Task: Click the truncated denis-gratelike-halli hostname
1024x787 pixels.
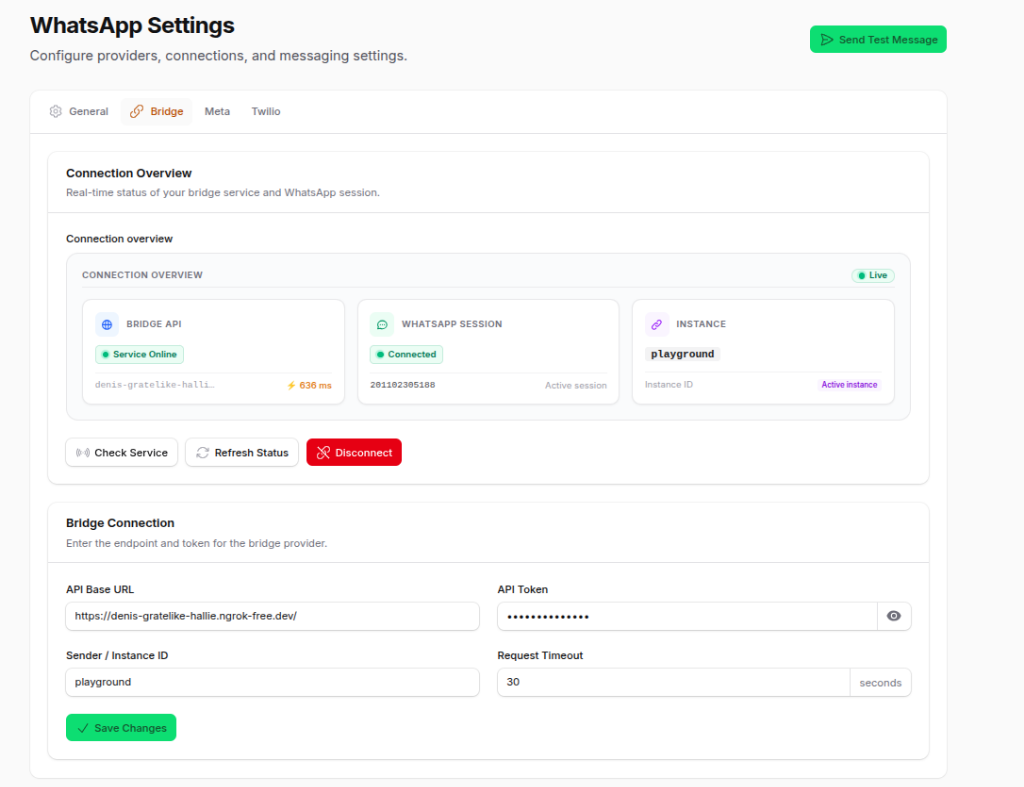Action: [x=155, y=385]
